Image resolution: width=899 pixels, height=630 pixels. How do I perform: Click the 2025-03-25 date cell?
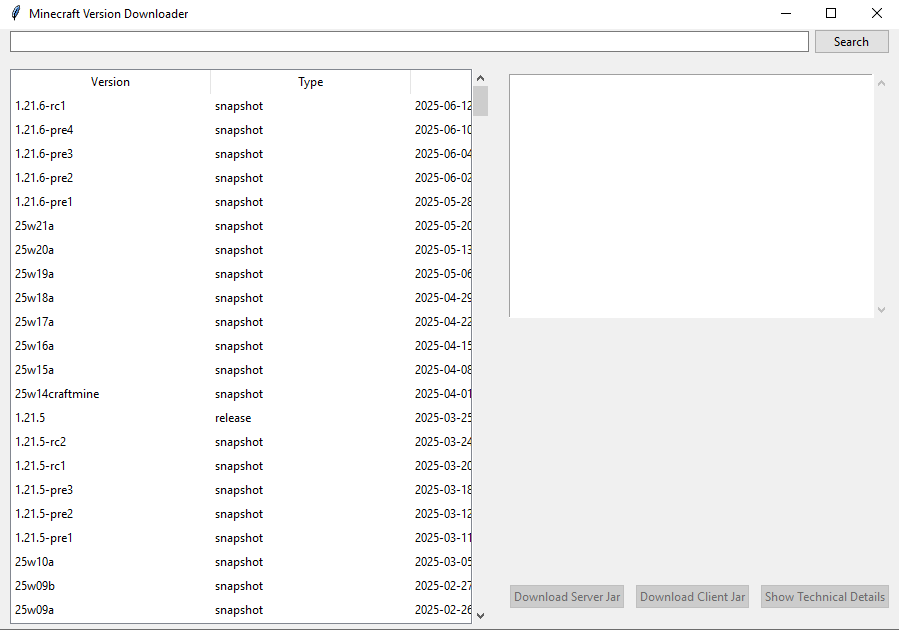(443, 418)
